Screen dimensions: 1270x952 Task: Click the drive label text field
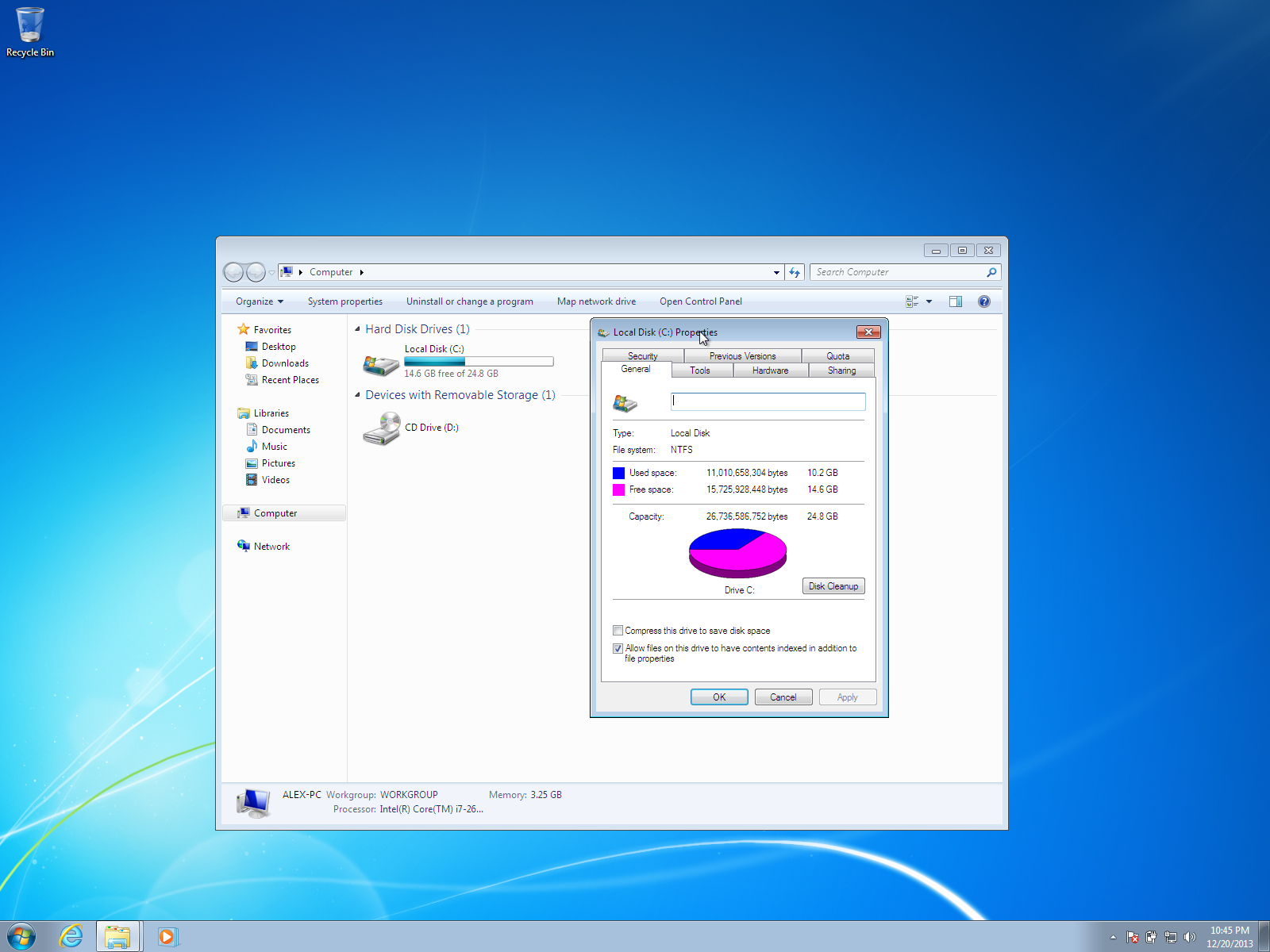(768, 401)
